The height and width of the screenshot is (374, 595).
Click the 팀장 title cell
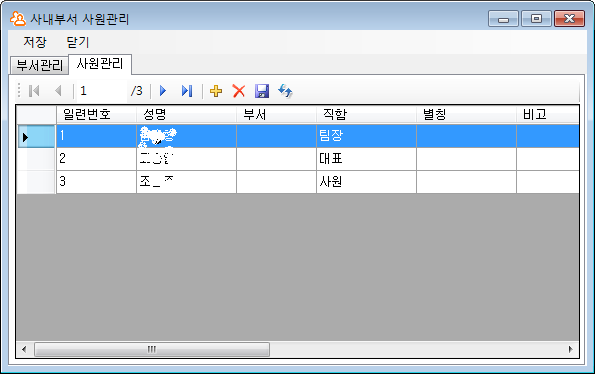[x=366, y=136]
